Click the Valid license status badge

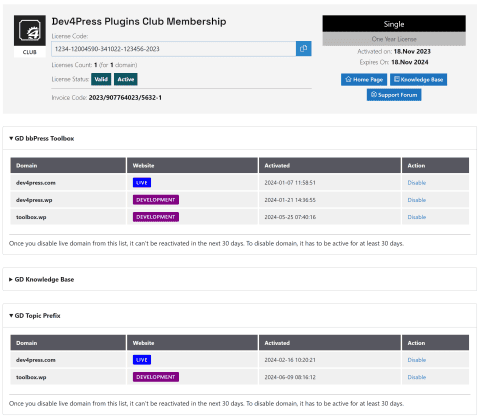[101, 79]
